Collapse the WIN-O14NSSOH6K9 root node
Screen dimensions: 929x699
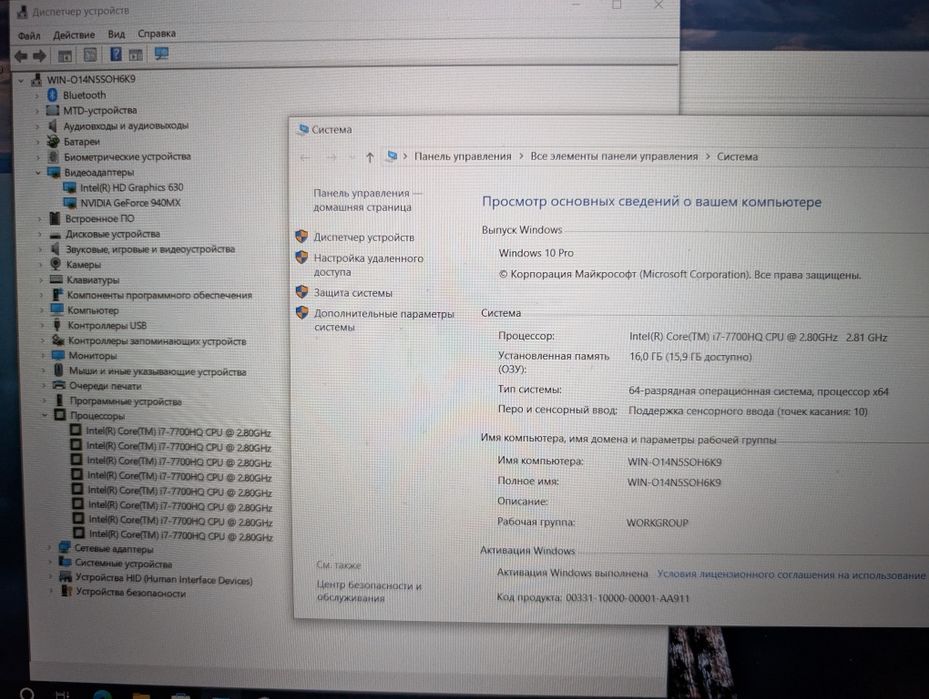(22, 79)
